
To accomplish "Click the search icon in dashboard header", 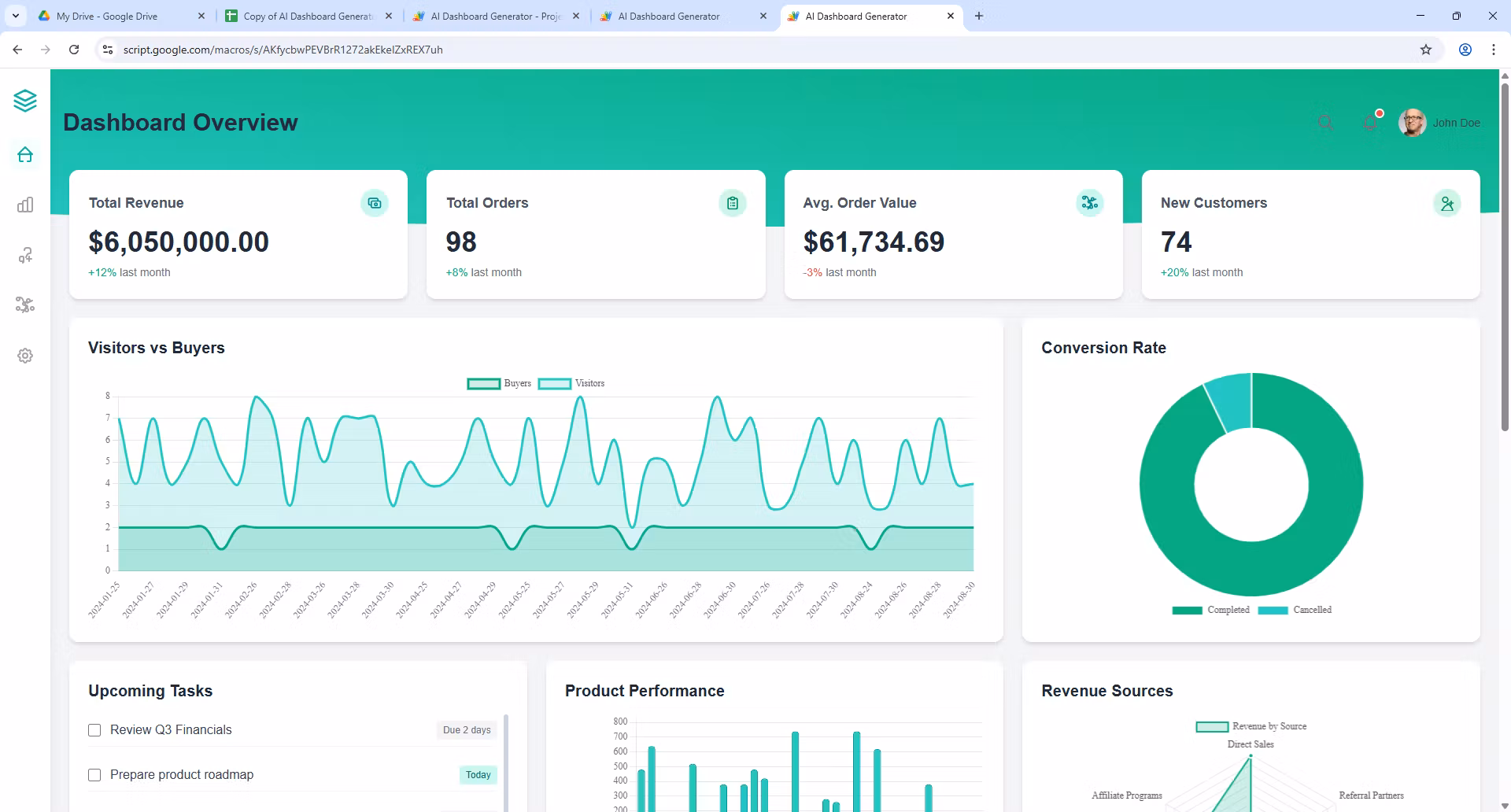I will coord(1325,123).
